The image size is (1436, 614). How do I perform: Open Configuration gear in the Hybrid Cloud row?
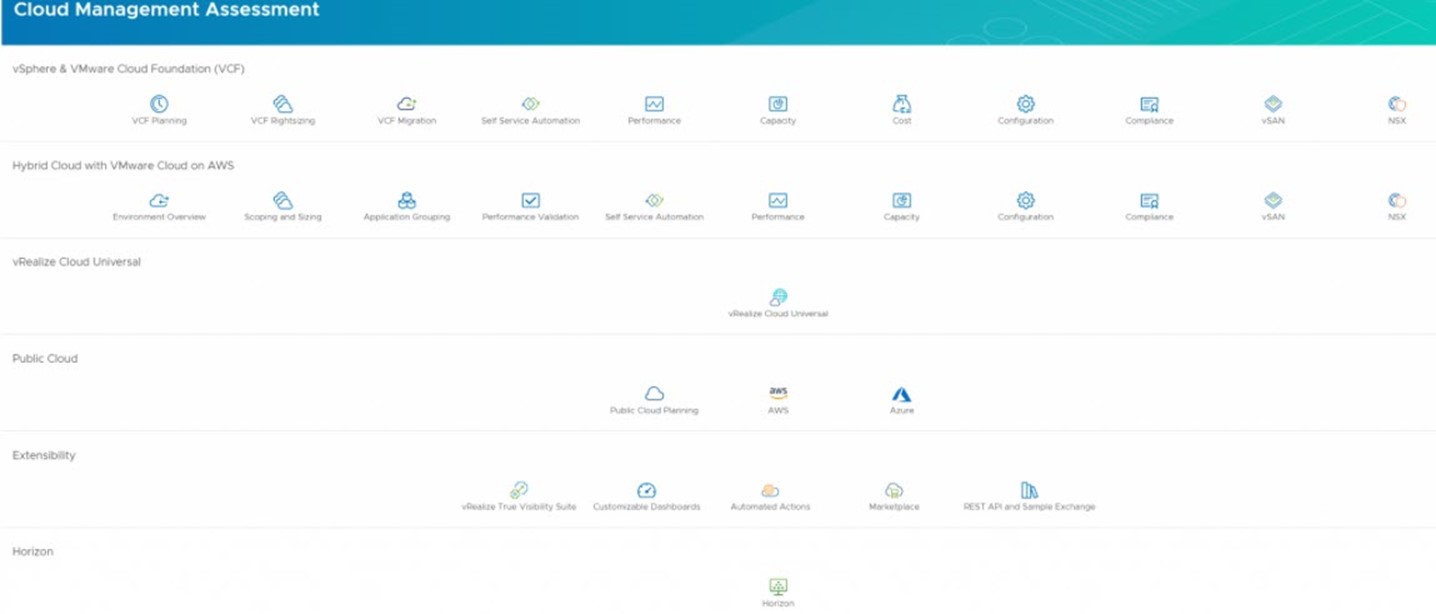click(1026, 201)
